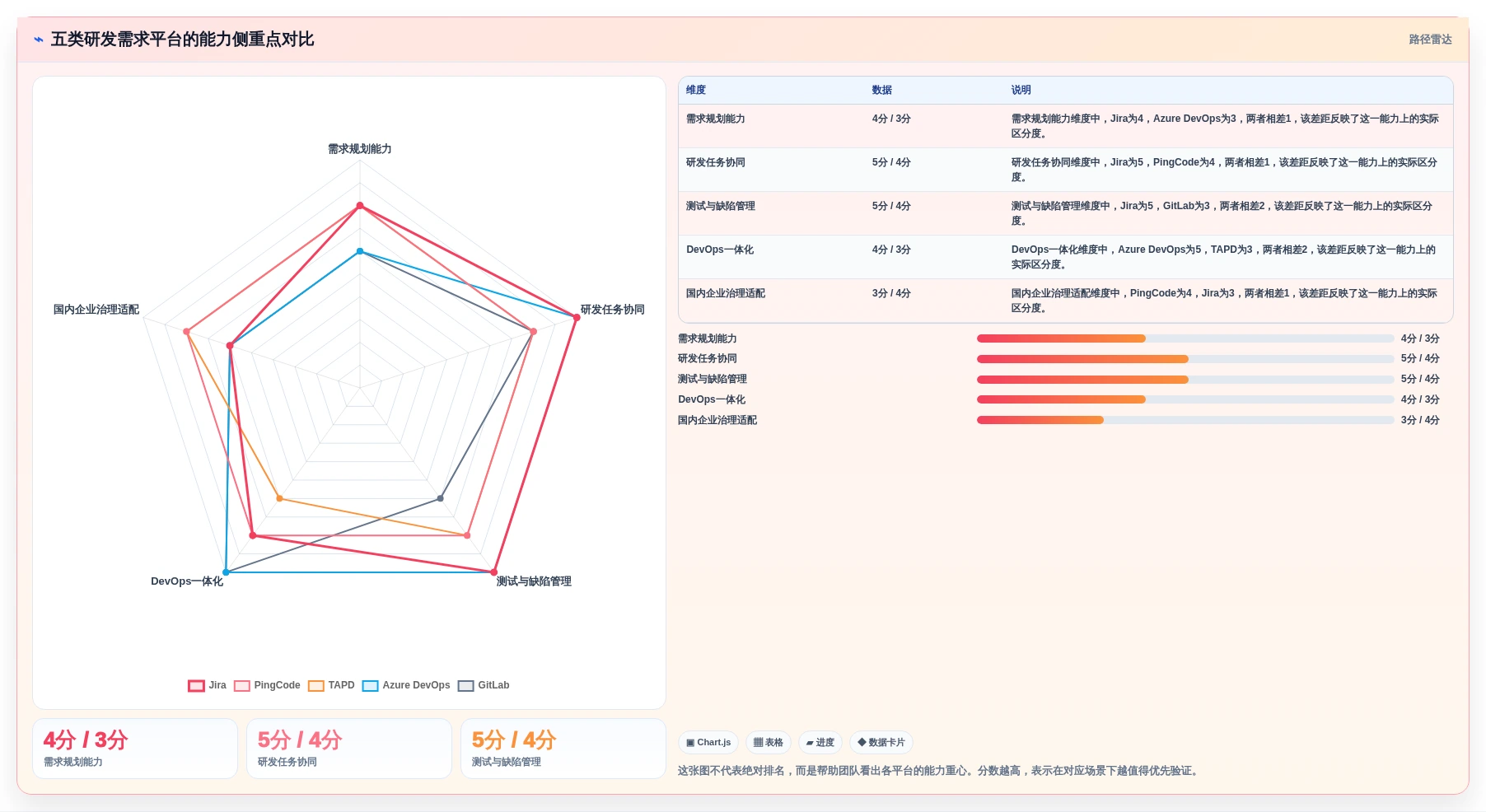This screenshot has height=812, width=1486.
Task: Click the 需求规划能力 progress bar
Action: click(x=1185, y=338)
